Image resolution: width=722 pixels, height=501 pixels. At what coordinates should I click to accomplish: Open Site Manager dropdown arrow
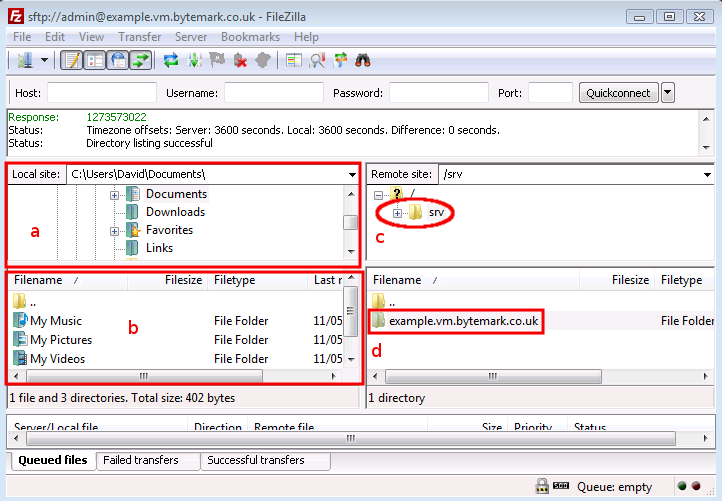45,60
